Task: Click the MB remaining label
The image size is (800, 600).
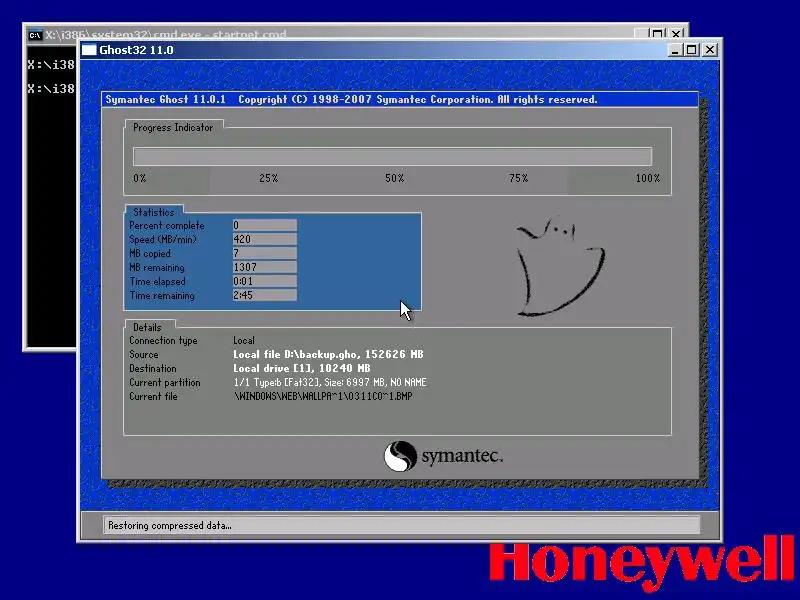Action: tap(157, 267)
